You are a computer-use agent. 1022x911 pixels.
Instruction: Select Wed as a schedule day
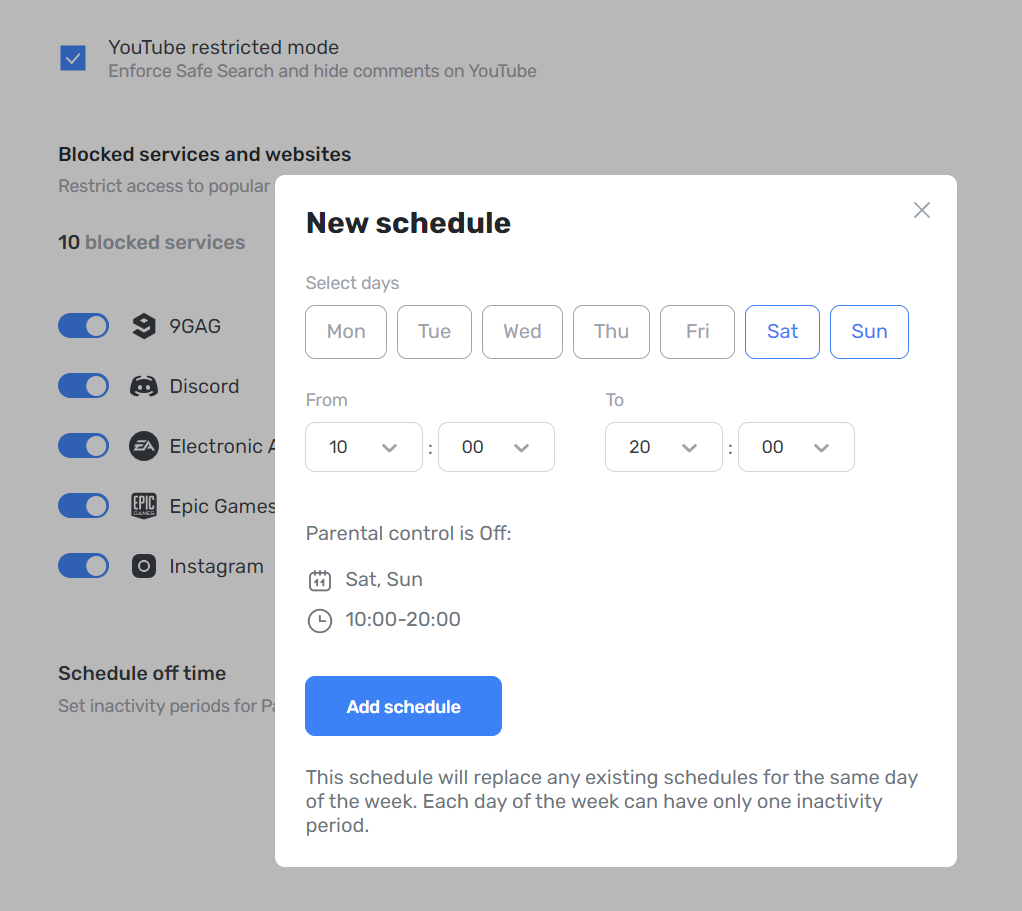(x=522, y=332)
